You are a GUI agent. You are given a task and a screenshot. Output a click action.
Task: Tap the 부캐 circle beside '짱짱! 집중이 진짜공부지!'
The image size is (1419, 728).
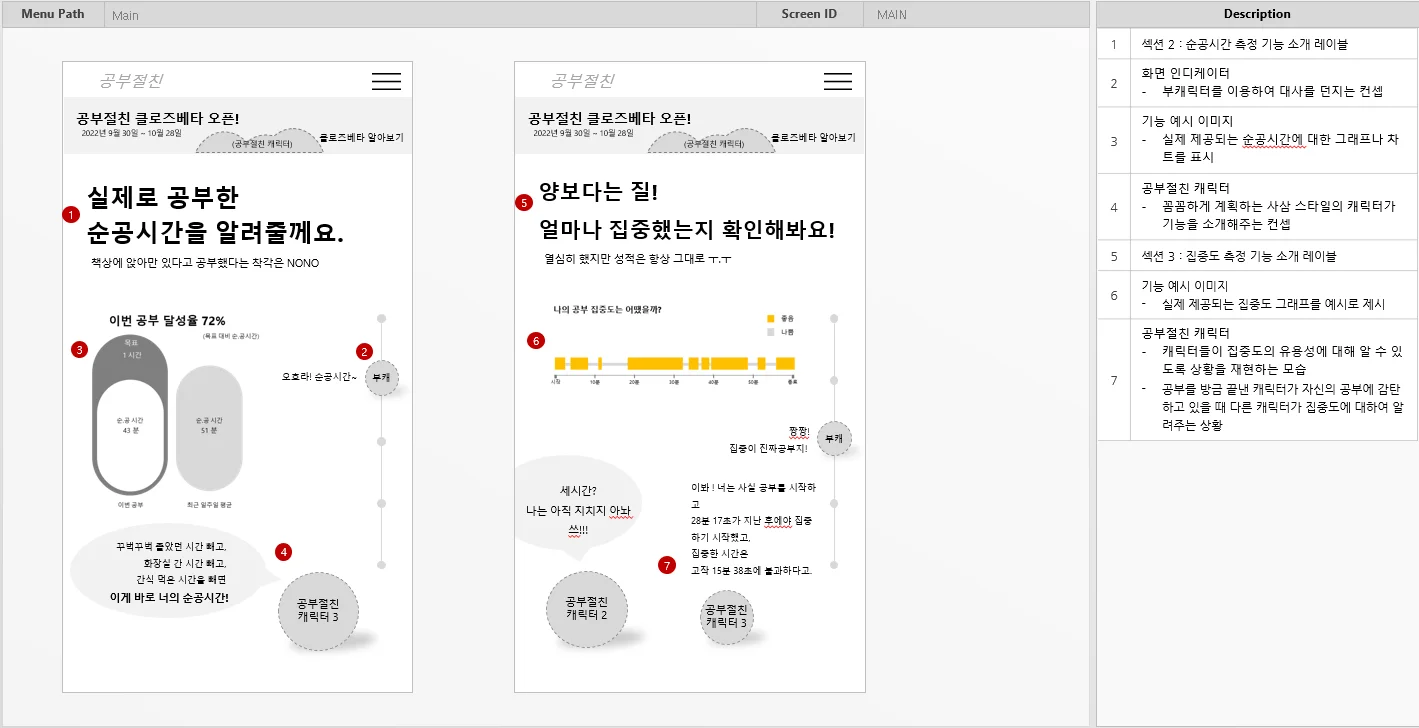coord(834,439)
